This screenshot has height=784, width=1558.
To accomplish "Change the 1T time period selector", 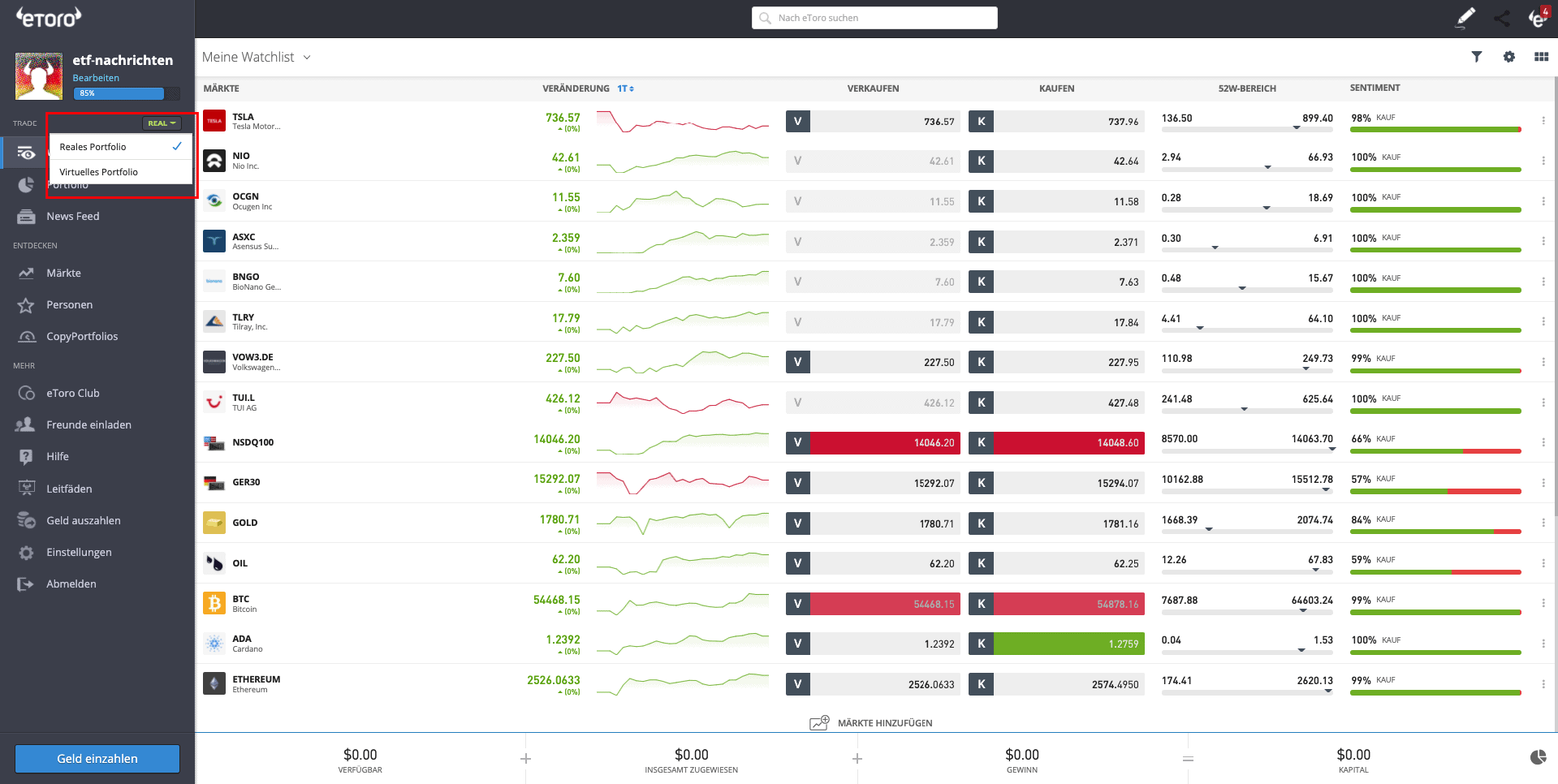I will 625,88.
